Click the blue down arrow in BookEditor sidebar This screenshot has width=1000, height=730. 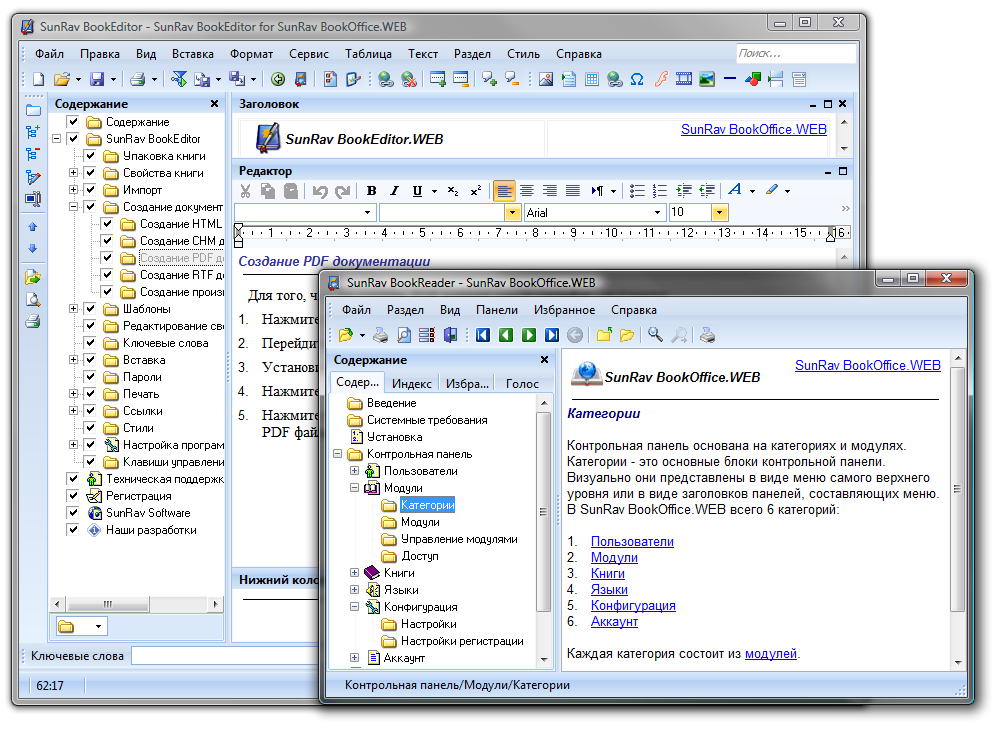coord(33,249)
